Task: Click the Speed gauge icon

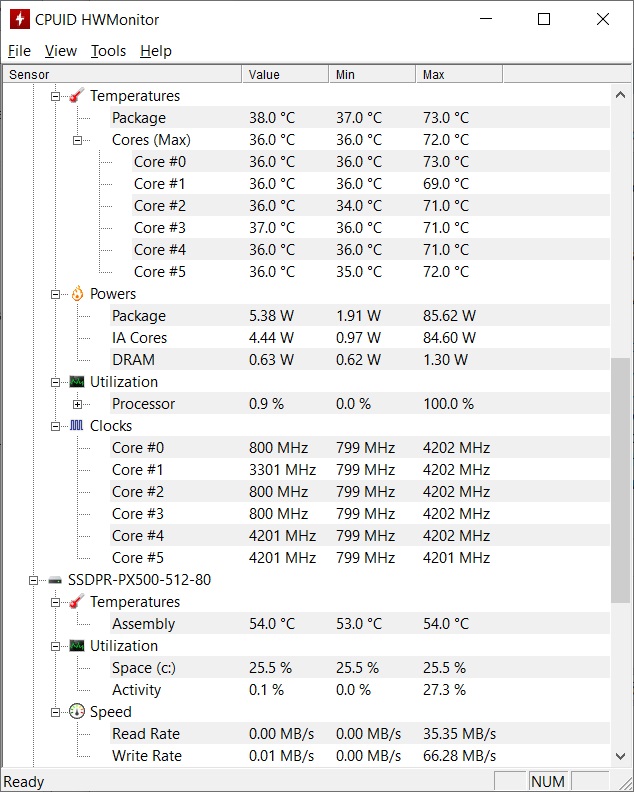Action: coord(77,712)
